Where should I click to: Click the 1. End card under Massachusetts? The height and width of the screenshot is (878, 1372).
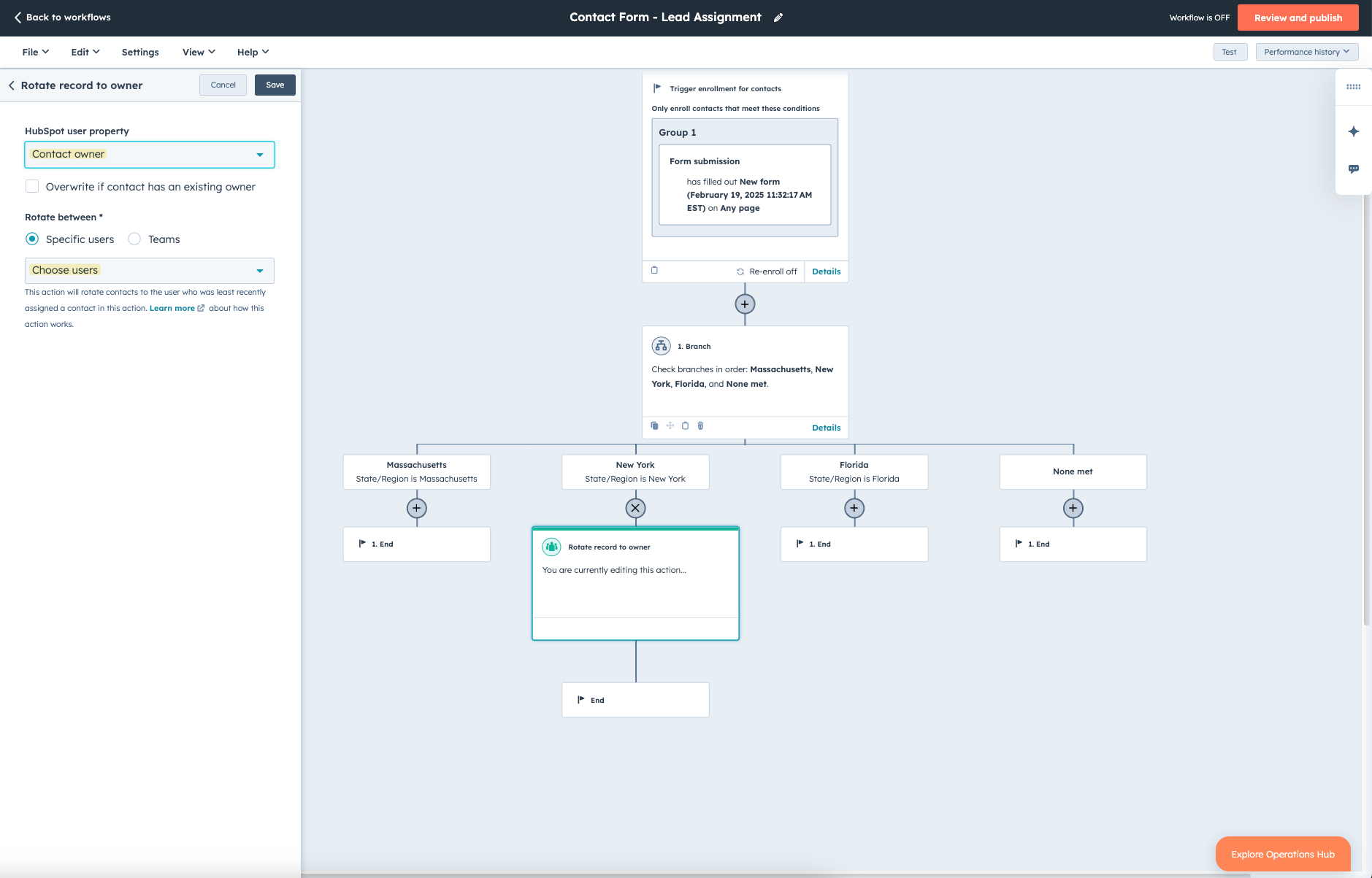417,544
